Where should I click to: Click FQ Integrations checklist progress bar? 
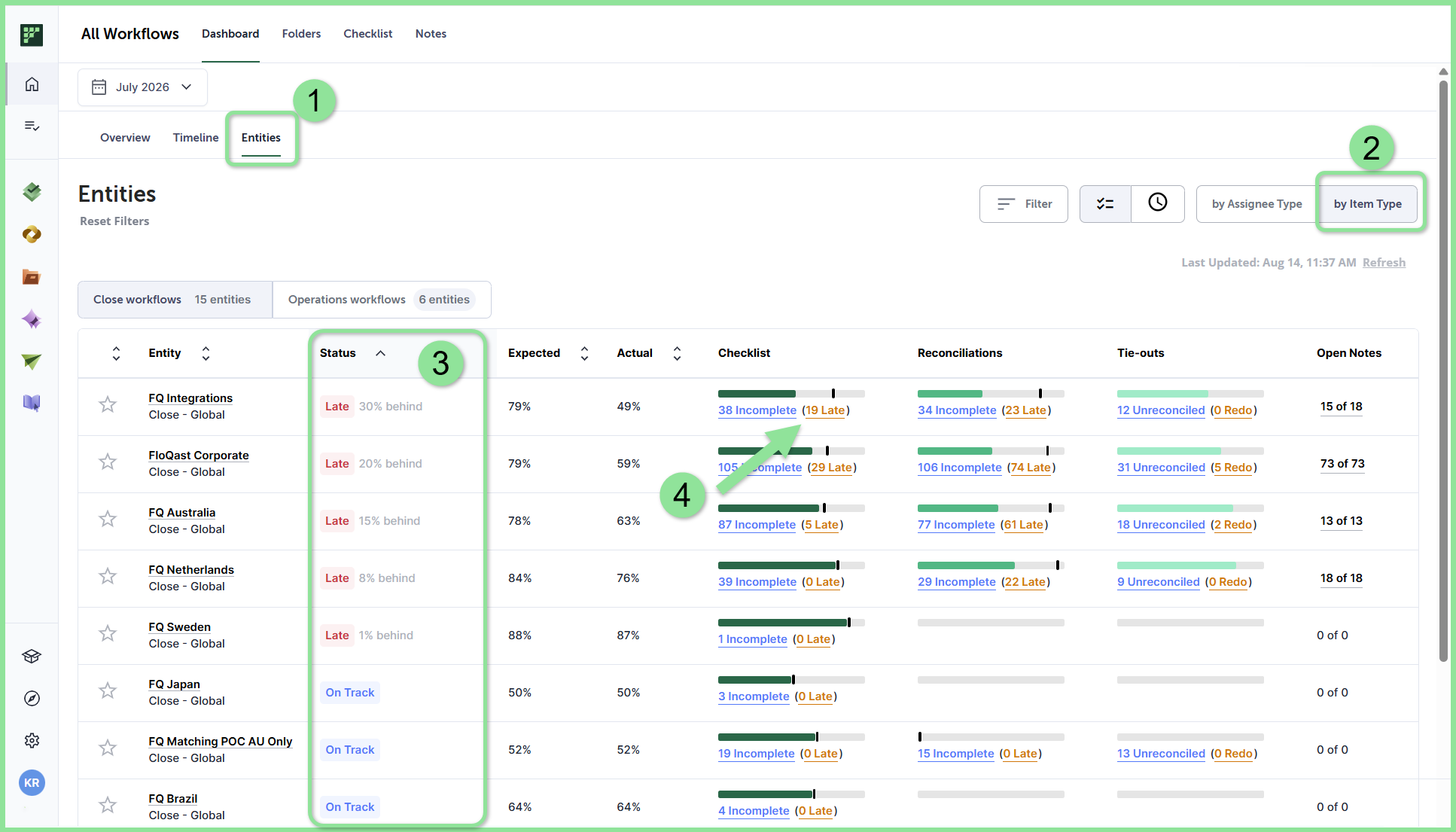tap(791, 394)
